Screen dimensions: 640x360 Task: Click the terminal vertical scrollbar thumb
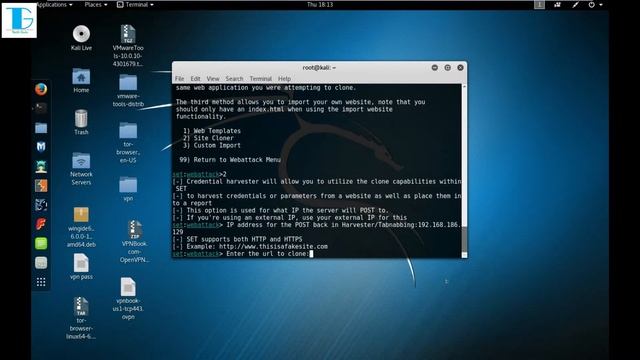(464, 239)
